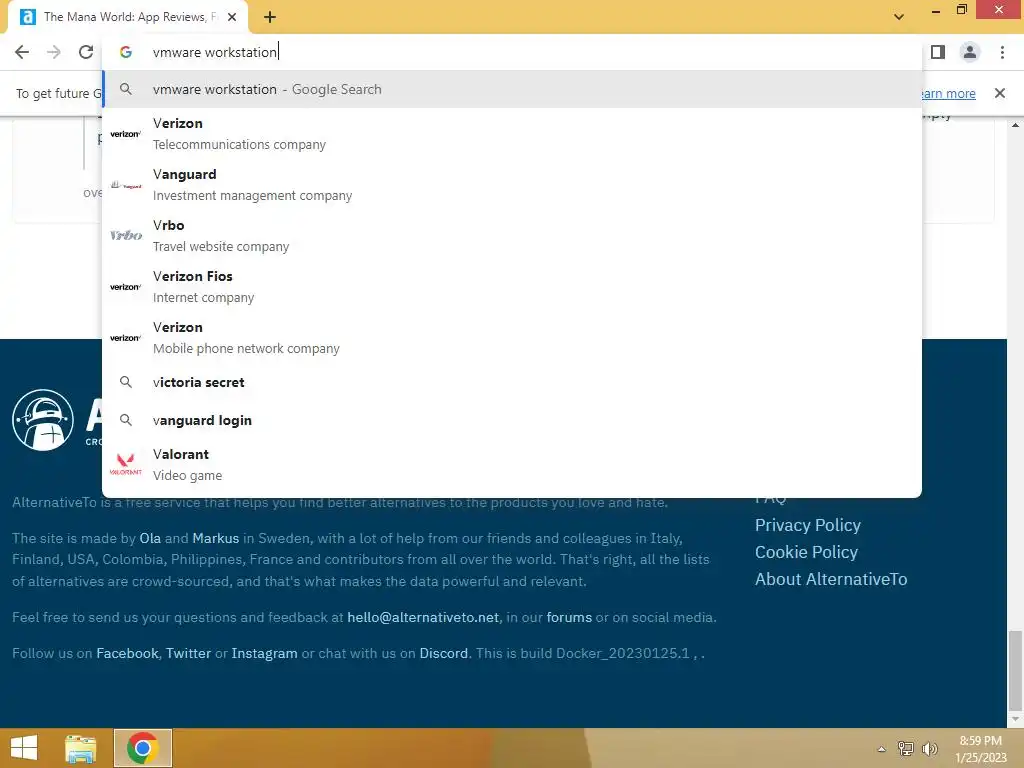The image size is (1024, 768).
Task: Open the About AlternativeTo link
Action: (x=831, y=579)
